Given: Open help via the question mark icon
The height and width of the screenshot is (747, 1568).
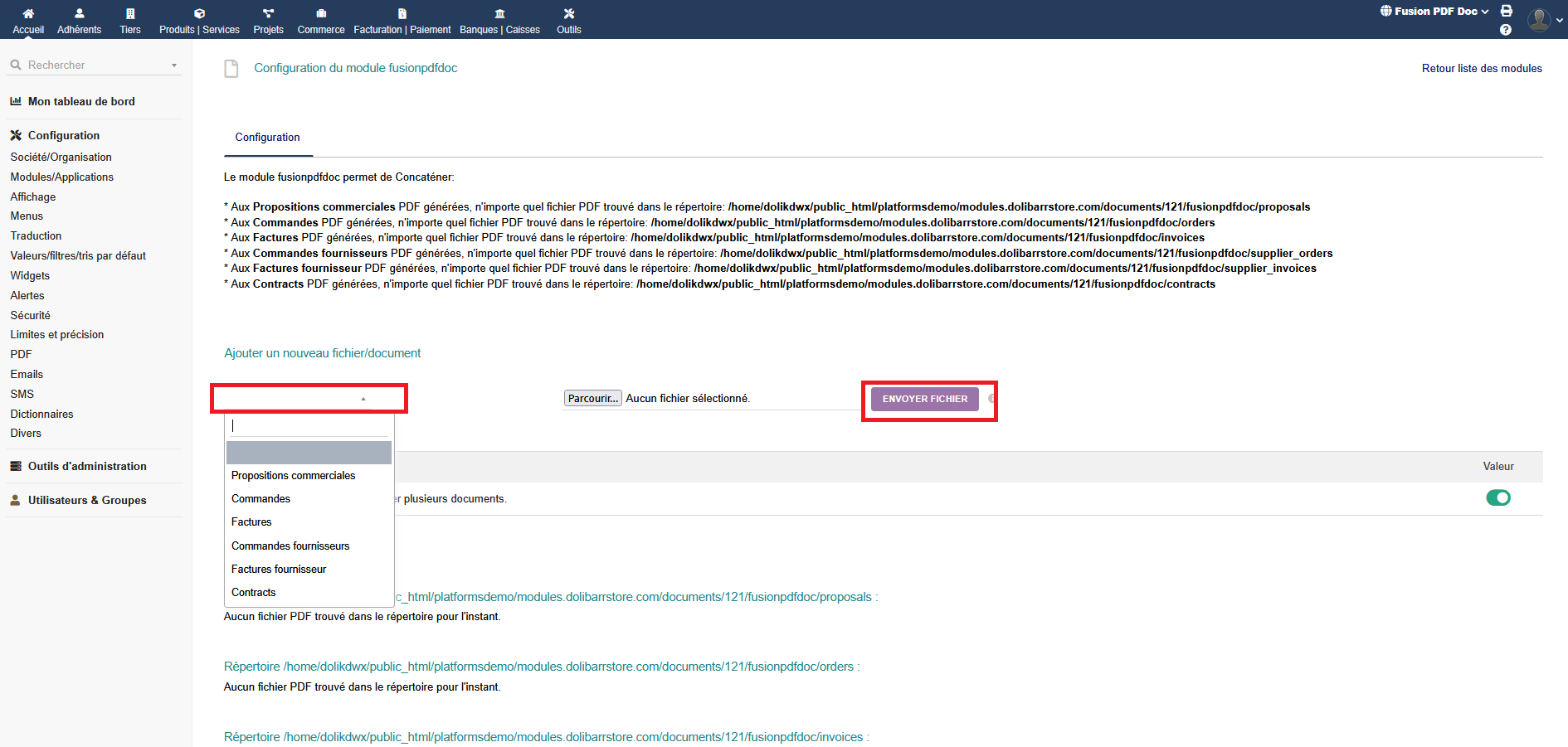Looking at the screenshot, I should pos(1506,30).
